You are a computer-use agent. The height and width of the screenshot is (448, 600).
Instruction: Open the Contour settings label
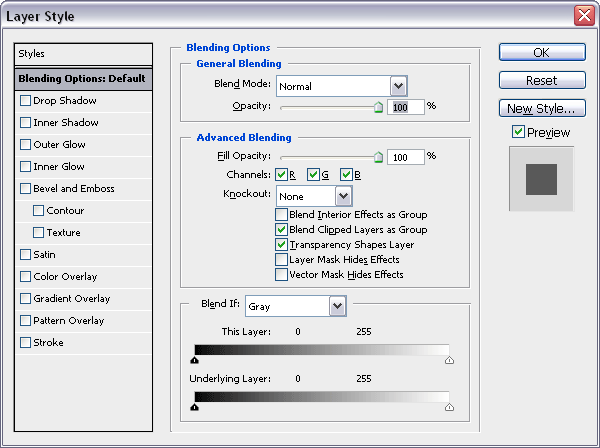65,210
